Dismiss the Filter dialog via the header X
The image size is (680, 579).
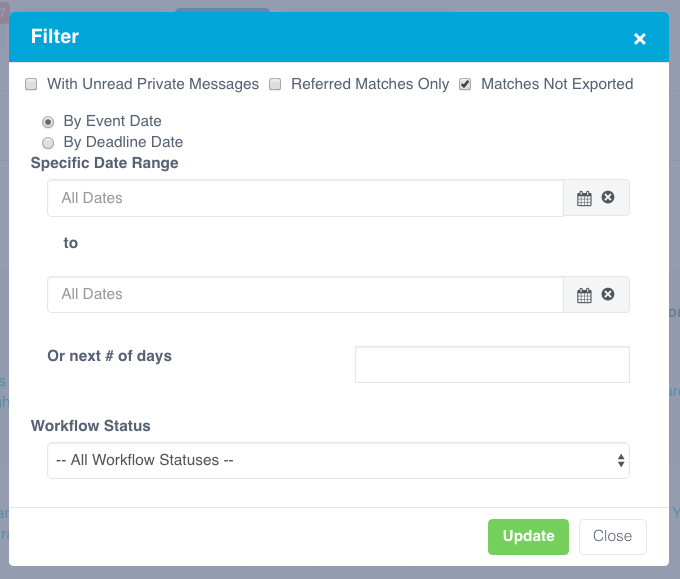640,39
